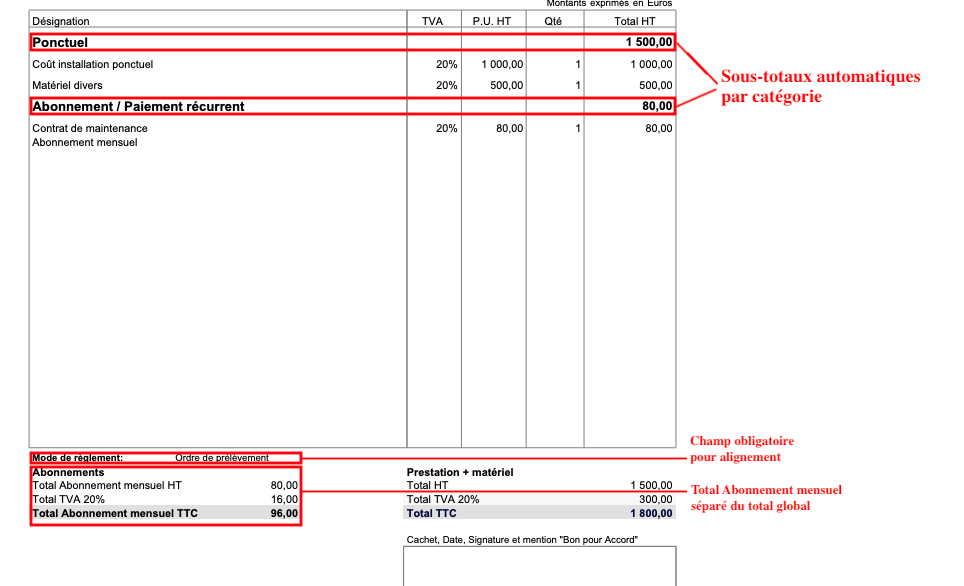Click the TVA column header

pos(432,21)
